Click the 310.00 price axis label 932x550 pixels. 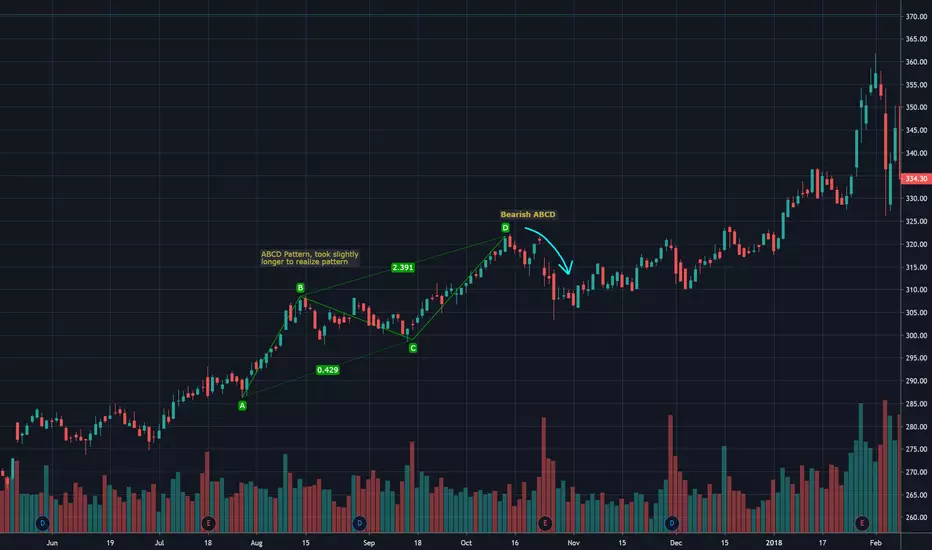(x=917, y=290)
